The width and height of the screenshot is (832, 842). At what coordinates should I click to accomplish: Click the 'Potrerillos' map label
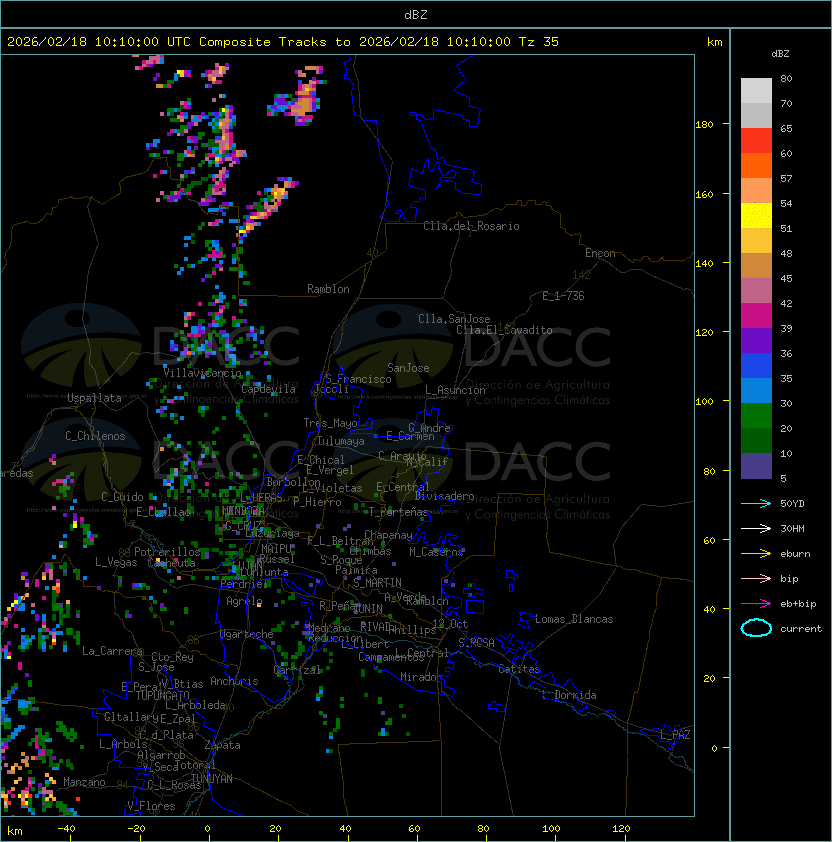(167, 552)
